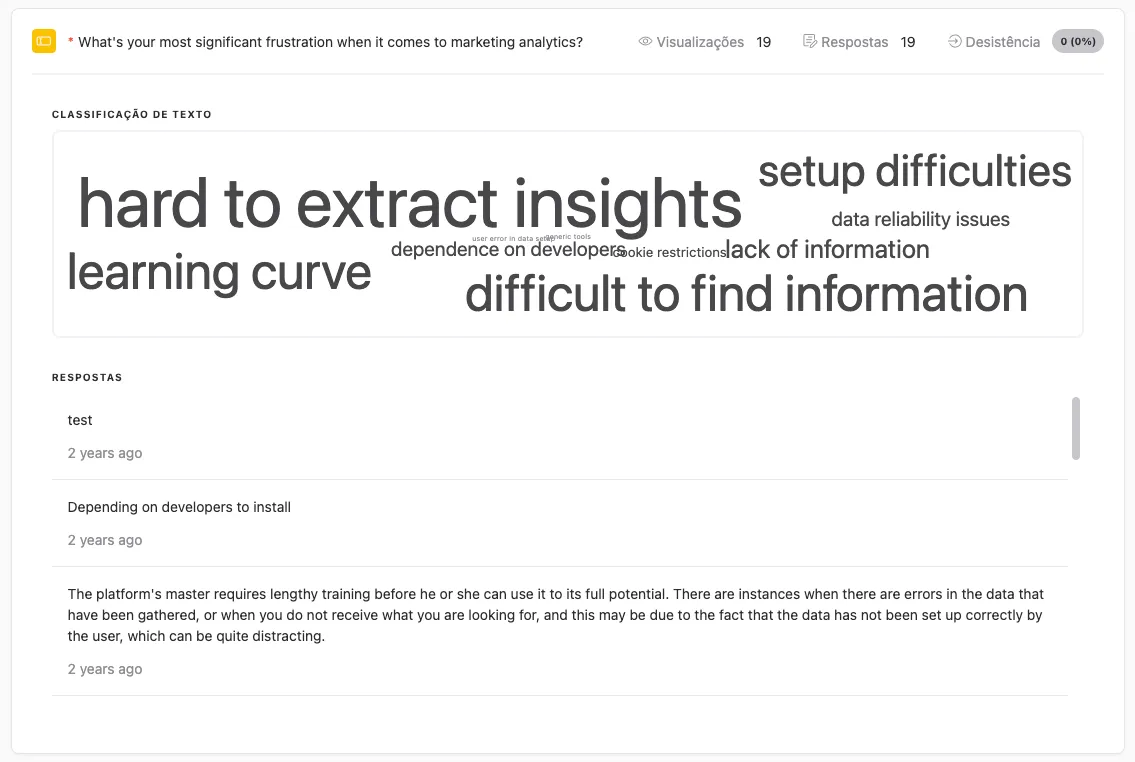The height and width of the screenshot is (762, 1135).
Task: Select "hard to extract insights" in word cloud
Action: click(x=410, y=205)
